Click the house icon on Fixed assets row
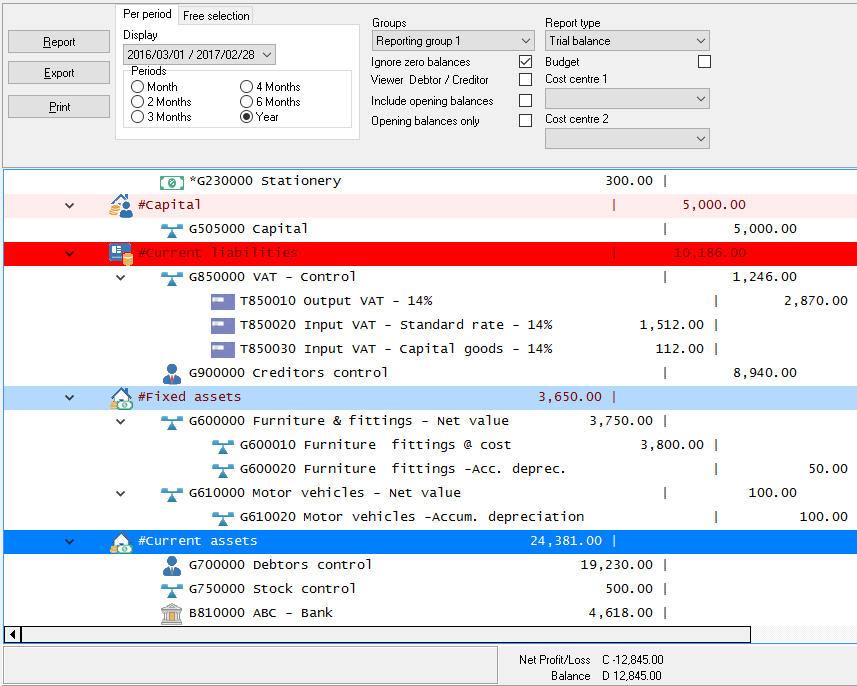 121,397
